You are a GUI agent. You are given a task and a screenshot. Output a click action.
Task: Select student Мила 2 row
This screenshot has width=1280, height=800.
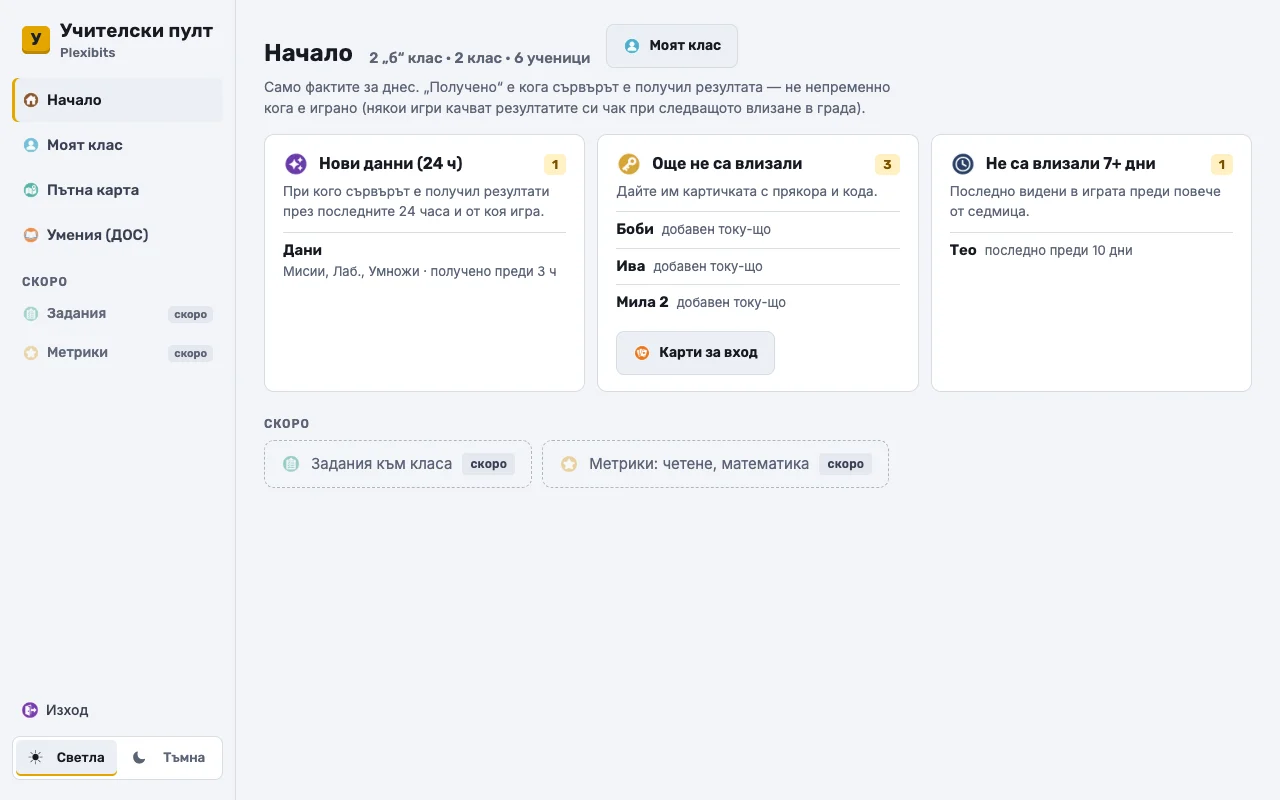pos(758,302)
